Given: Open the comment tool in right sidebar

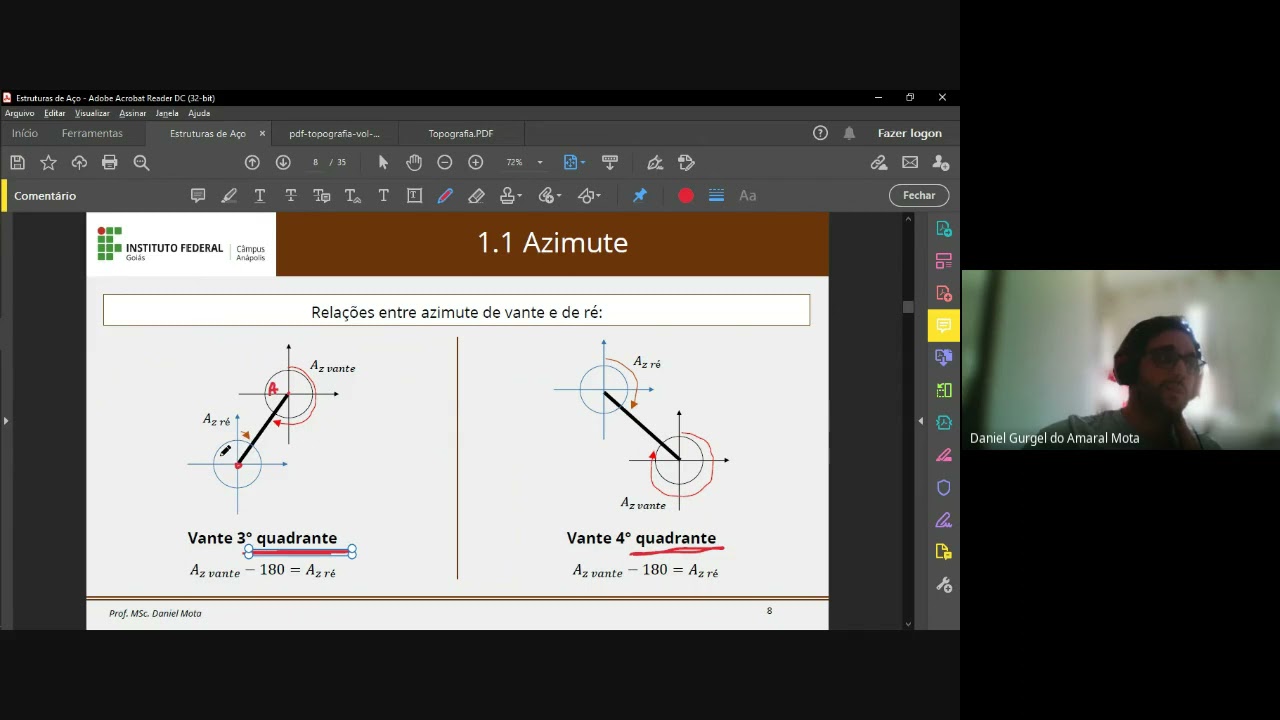Looking at the screenshot, I should coord(943,325).
